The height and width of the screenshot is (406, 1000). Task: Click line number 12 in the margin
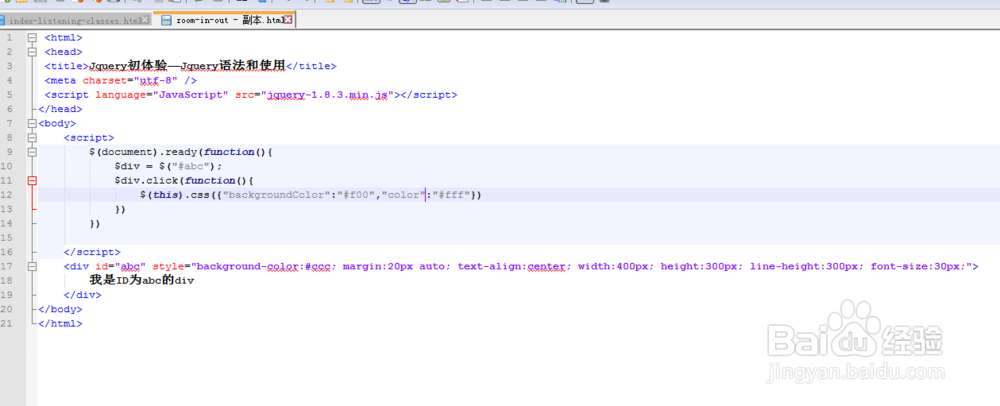point(7,195)
